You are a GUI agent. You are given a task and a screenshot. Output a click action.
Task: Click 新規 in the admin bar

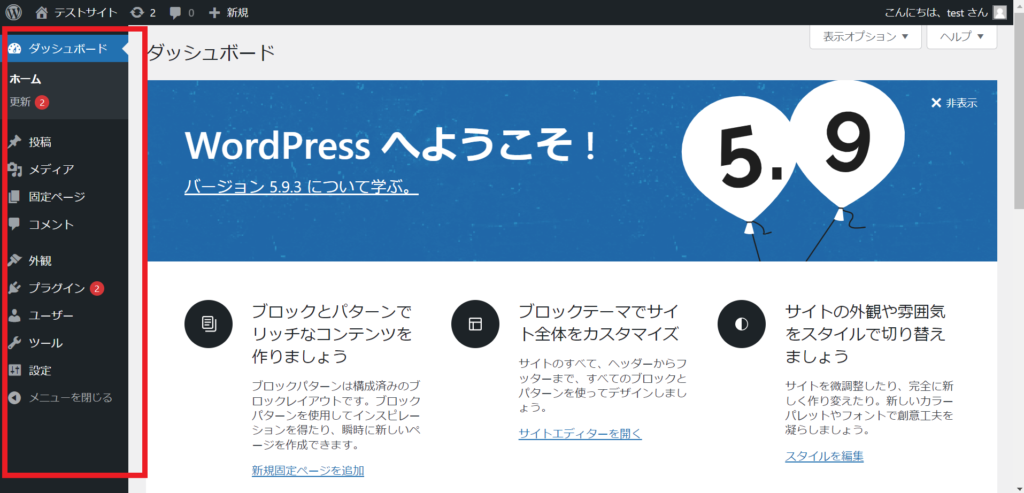(236, 12)
